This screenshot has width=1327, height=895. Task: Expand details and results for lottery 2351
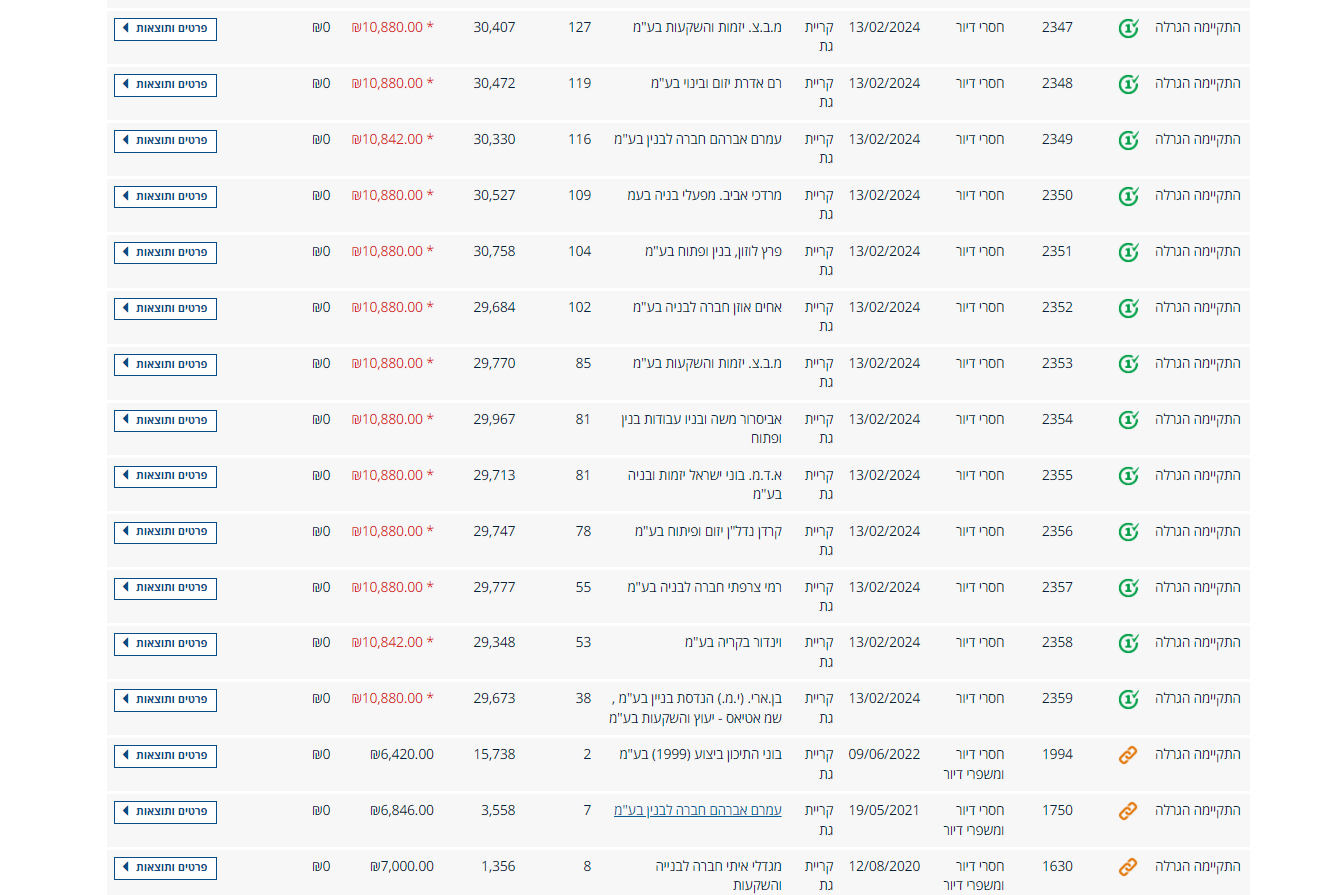165,252
